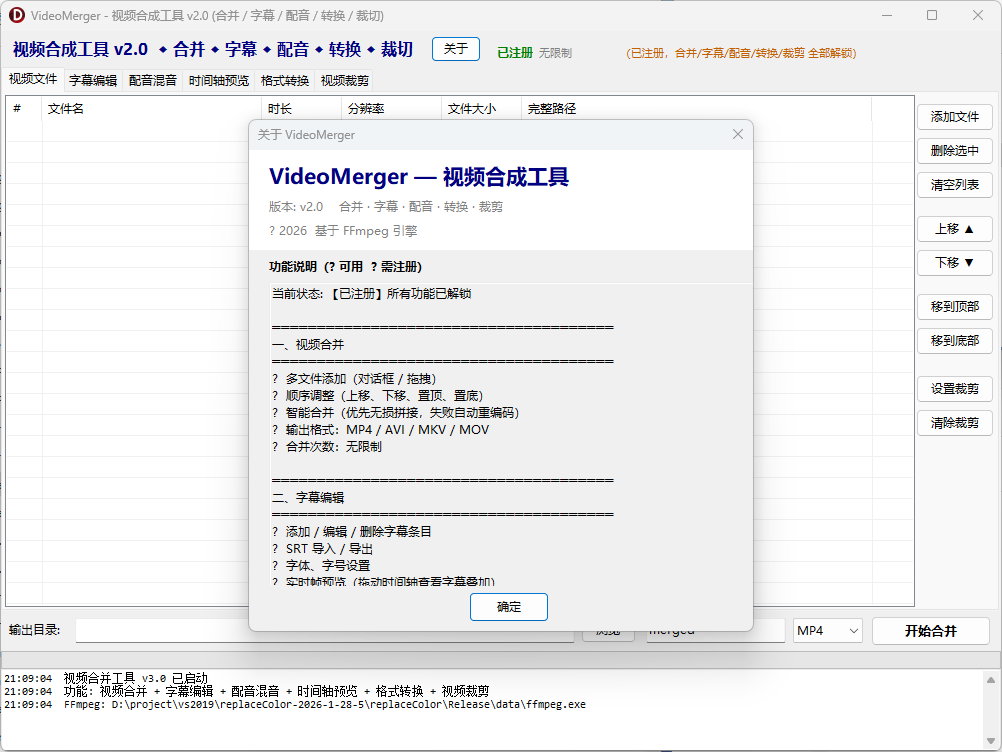Click 移到底部 to move file to bottom
The width and height of the screenshot is (1002, 752).
point(954,341)
